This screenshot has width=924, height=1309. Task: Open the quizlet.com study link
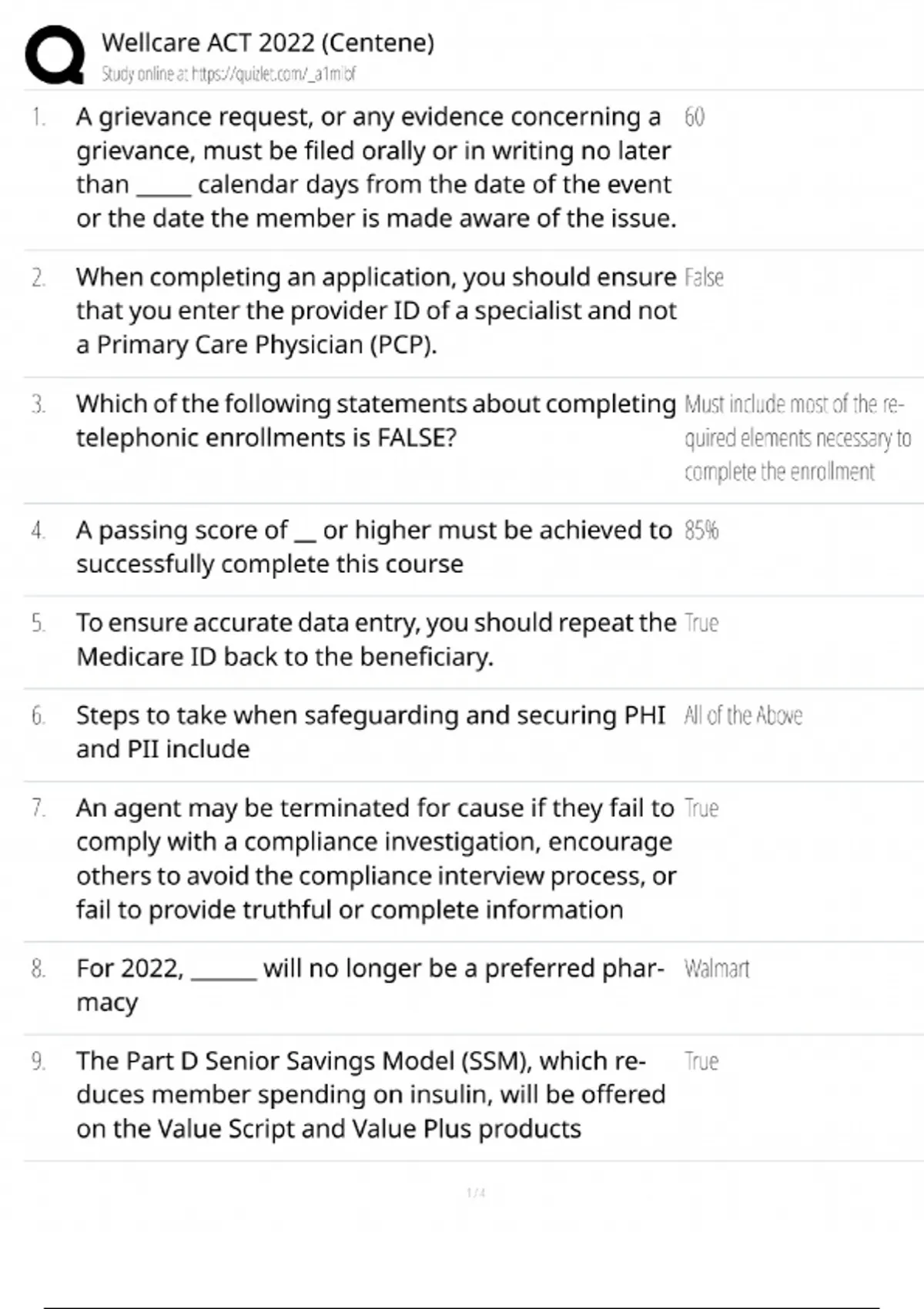229,74
